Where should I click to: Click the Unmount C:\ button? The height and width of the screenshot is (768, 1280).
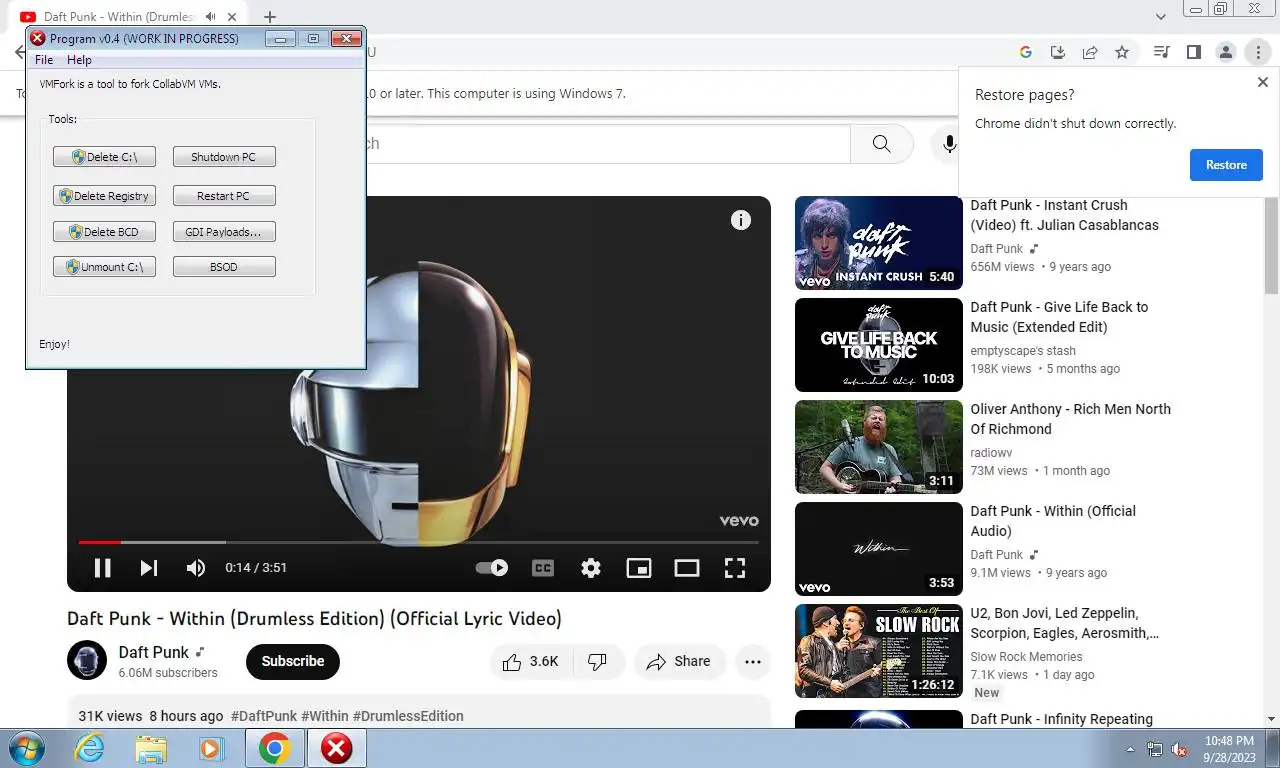[104, 267]
